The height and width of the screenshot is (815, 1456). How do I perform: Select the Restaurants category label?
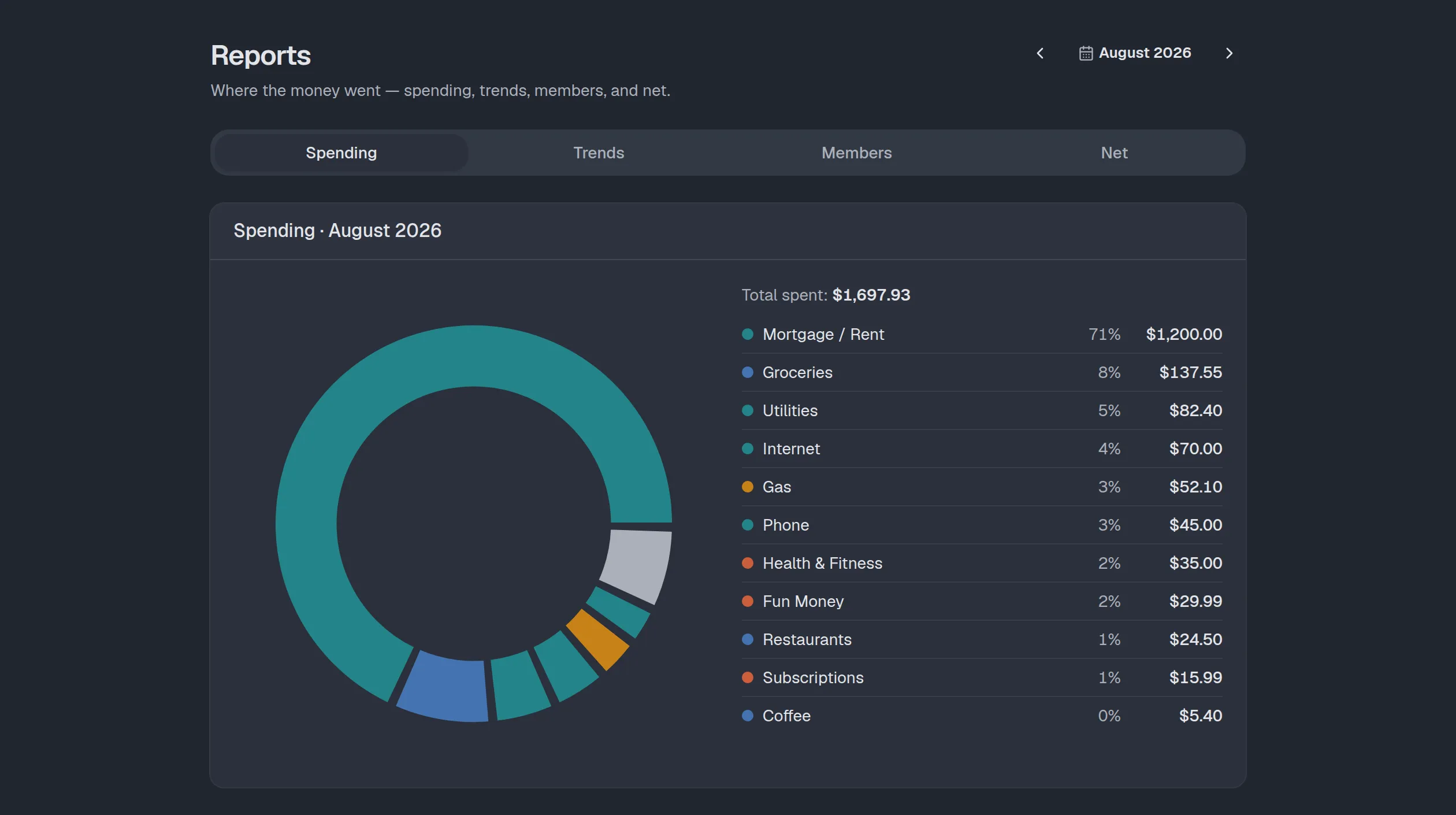807,639
